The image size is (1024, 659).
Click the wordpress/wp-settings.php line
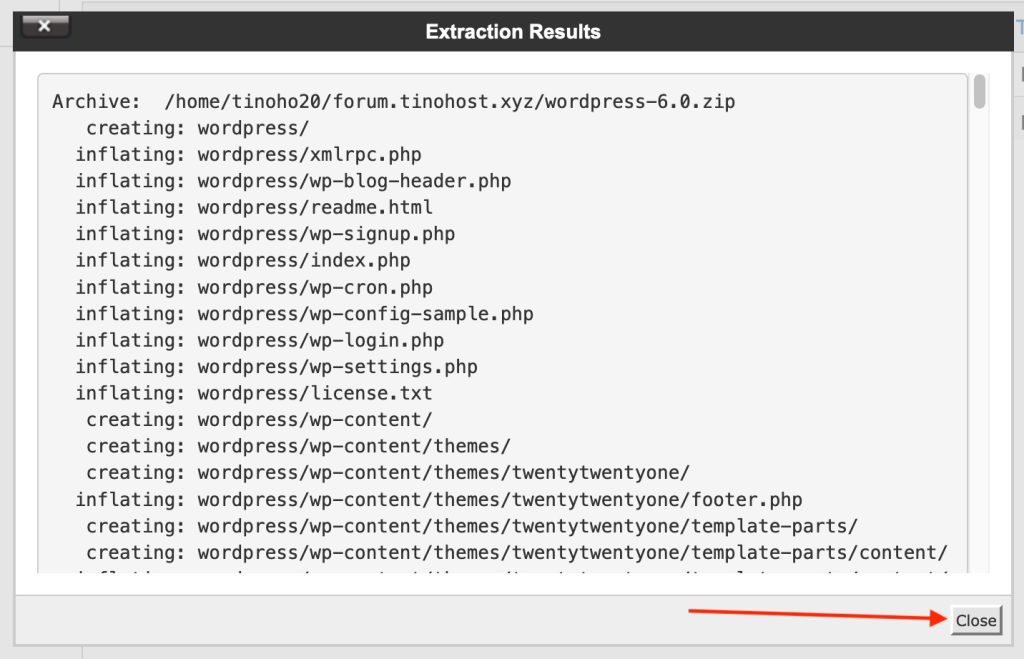click(276, 367)
